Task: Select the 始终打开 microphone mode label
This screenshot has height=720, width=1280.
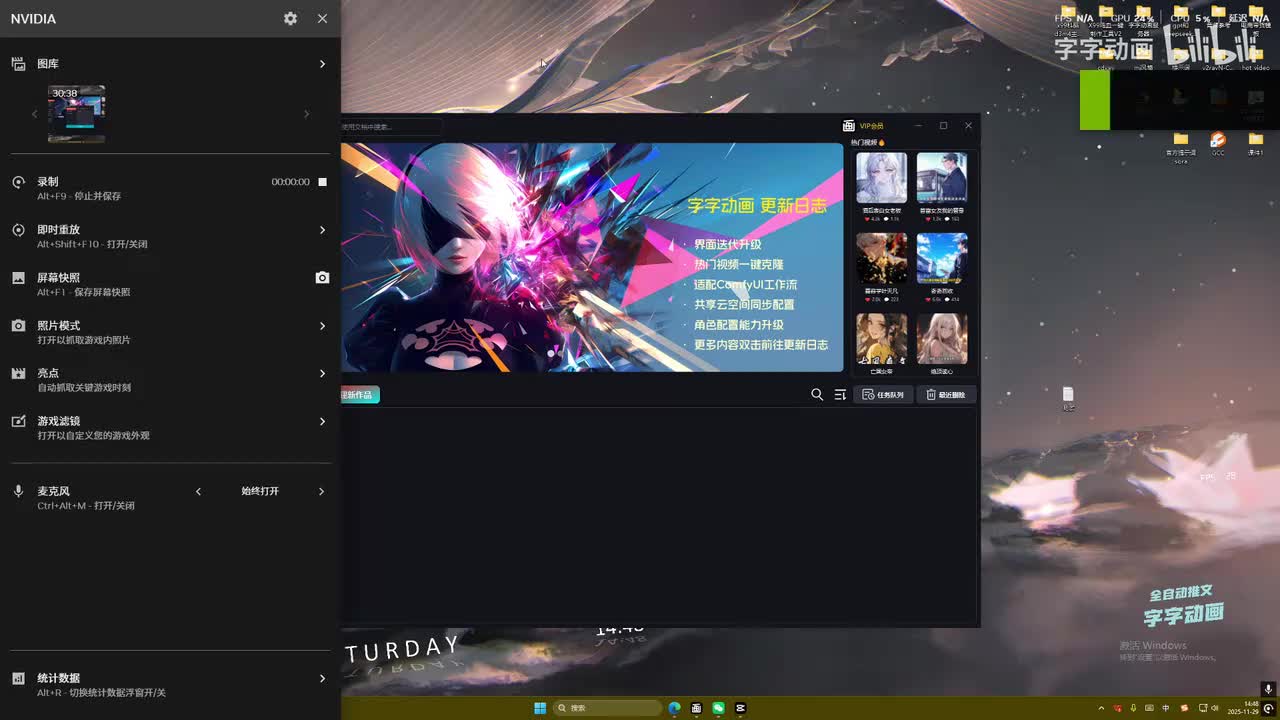Action: click(260, 491)
